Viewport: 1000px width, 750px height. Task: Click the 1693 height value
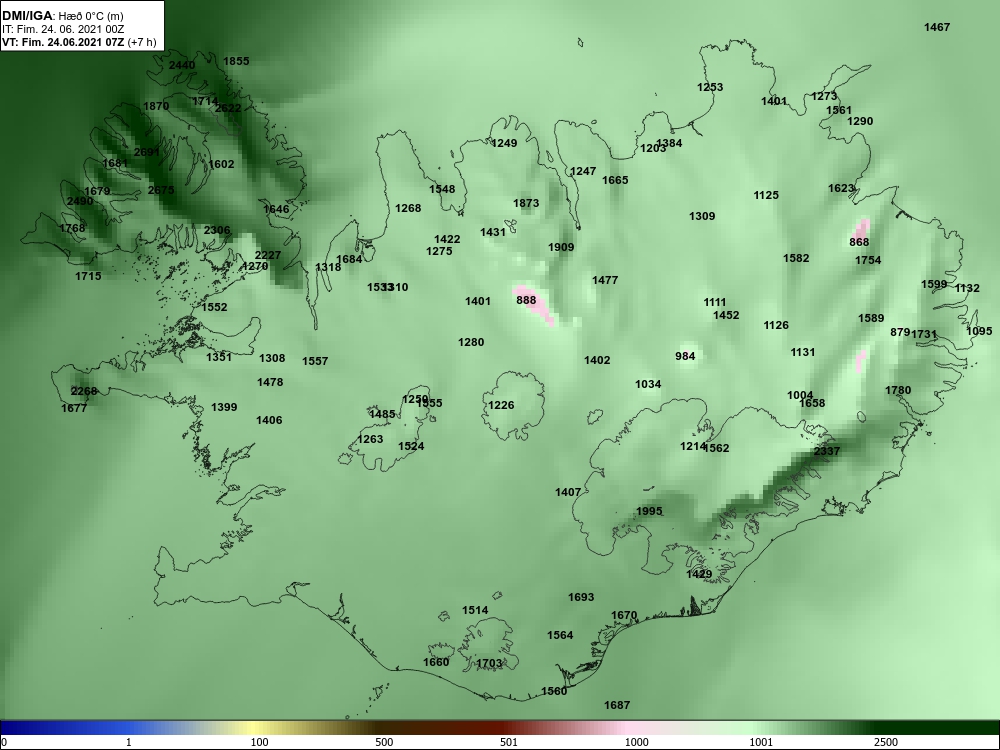tap(581, 598)
